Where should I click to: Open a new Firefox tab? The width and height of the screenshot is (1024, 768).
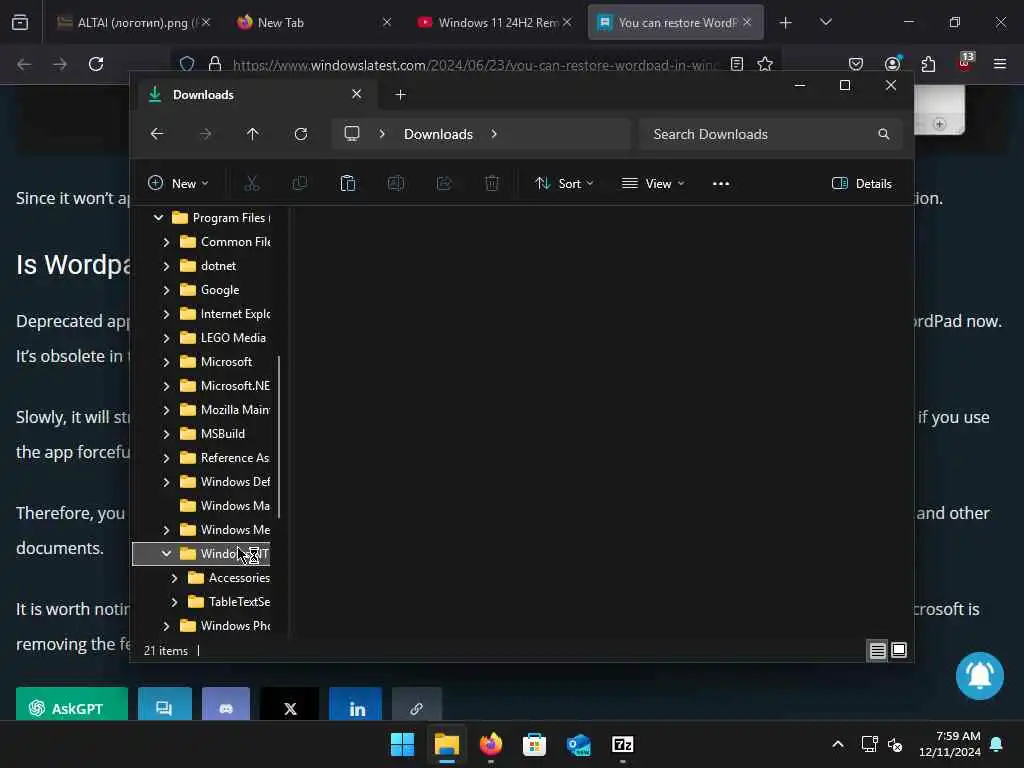[x=786, y=22]
